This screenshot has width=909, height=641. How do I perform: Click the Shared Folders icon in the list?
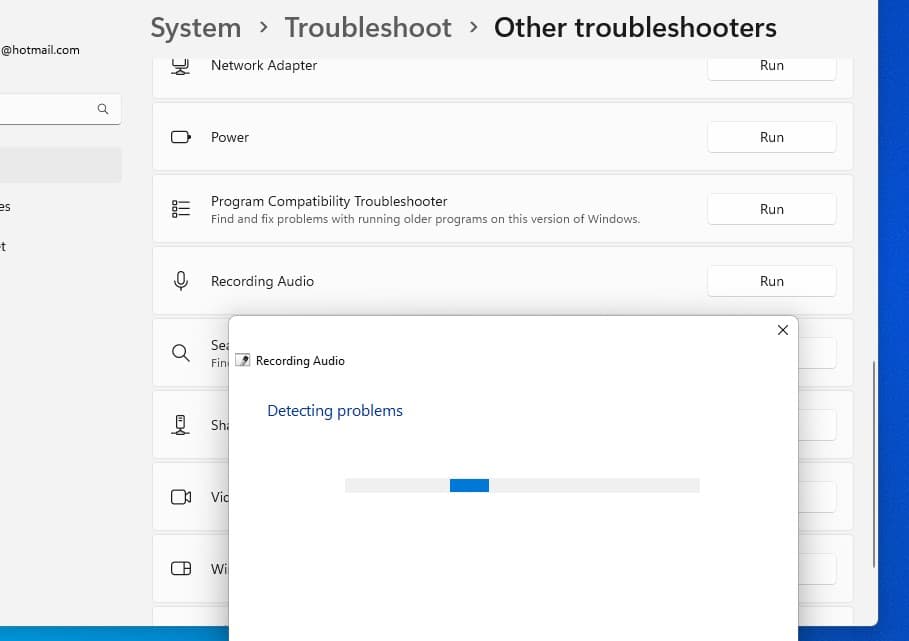point(181,425)
